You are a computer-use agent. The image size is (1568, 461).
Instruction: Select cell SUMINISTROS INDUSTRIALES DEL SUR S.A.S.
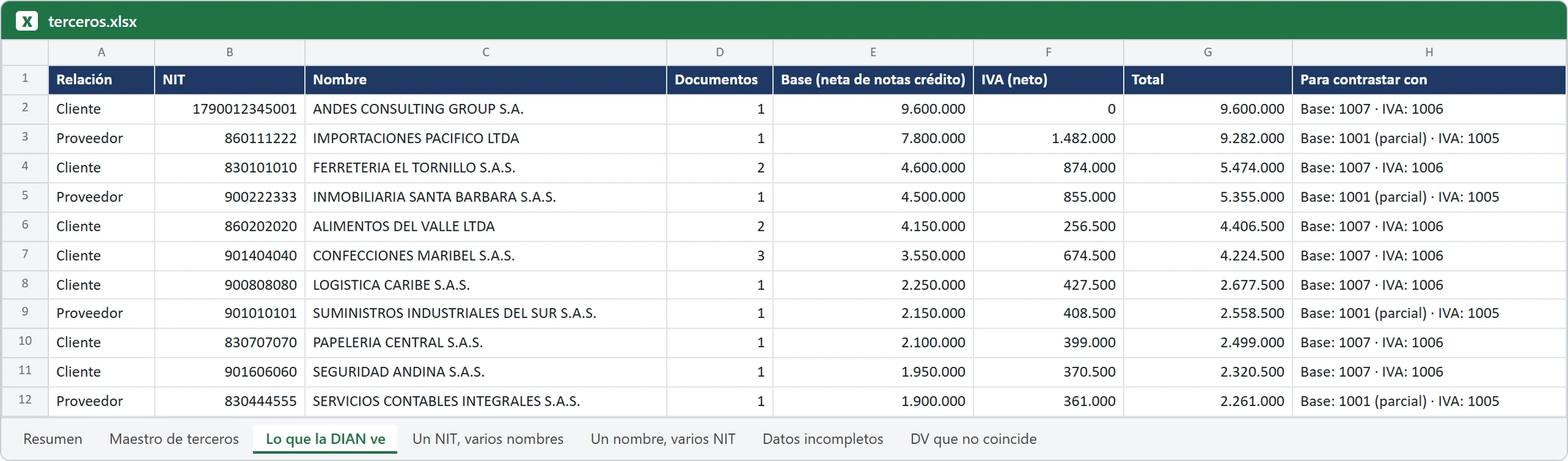click(485, 313)
